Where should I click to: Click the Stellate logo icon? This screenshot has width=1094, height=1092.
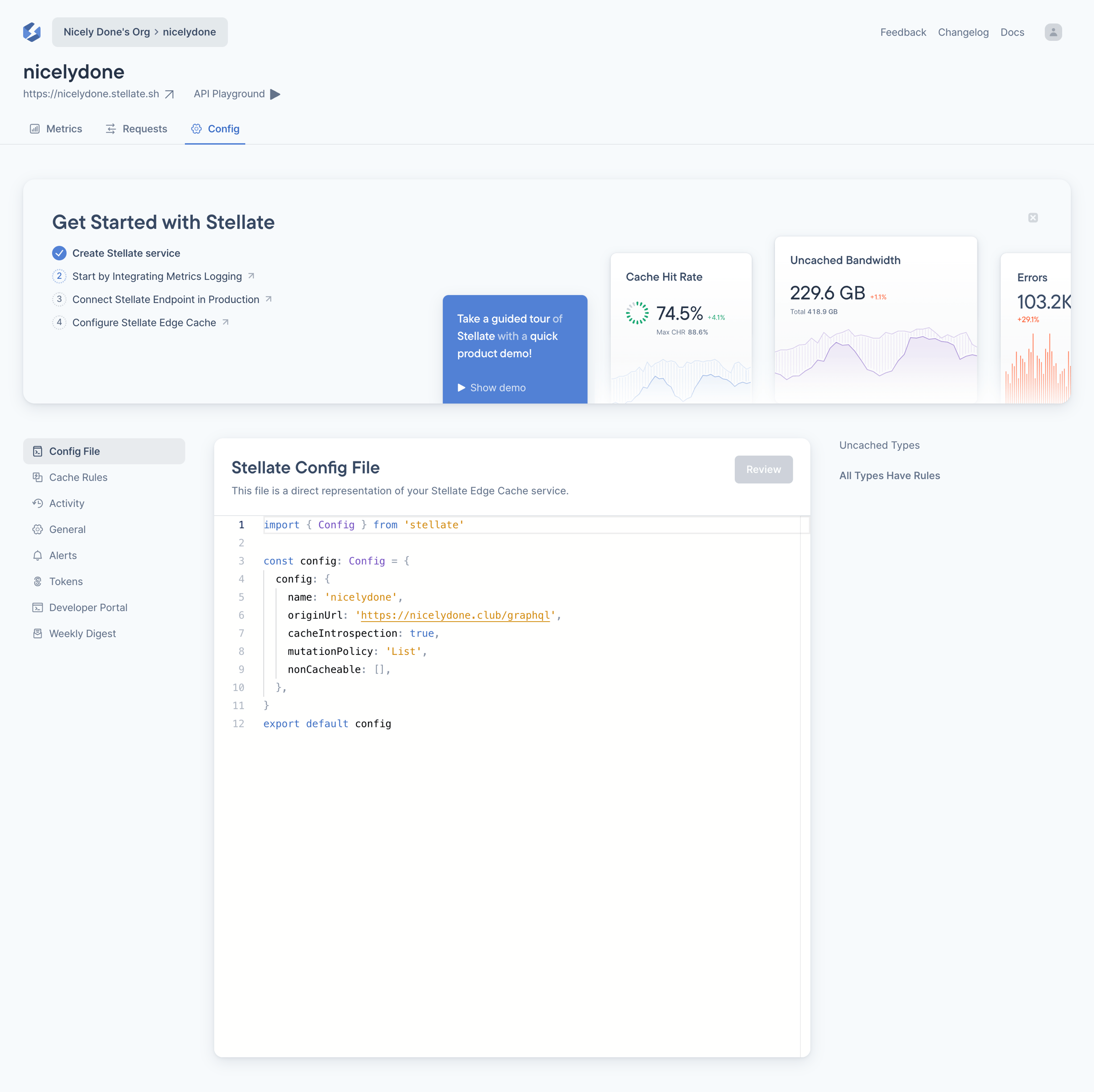32,32
